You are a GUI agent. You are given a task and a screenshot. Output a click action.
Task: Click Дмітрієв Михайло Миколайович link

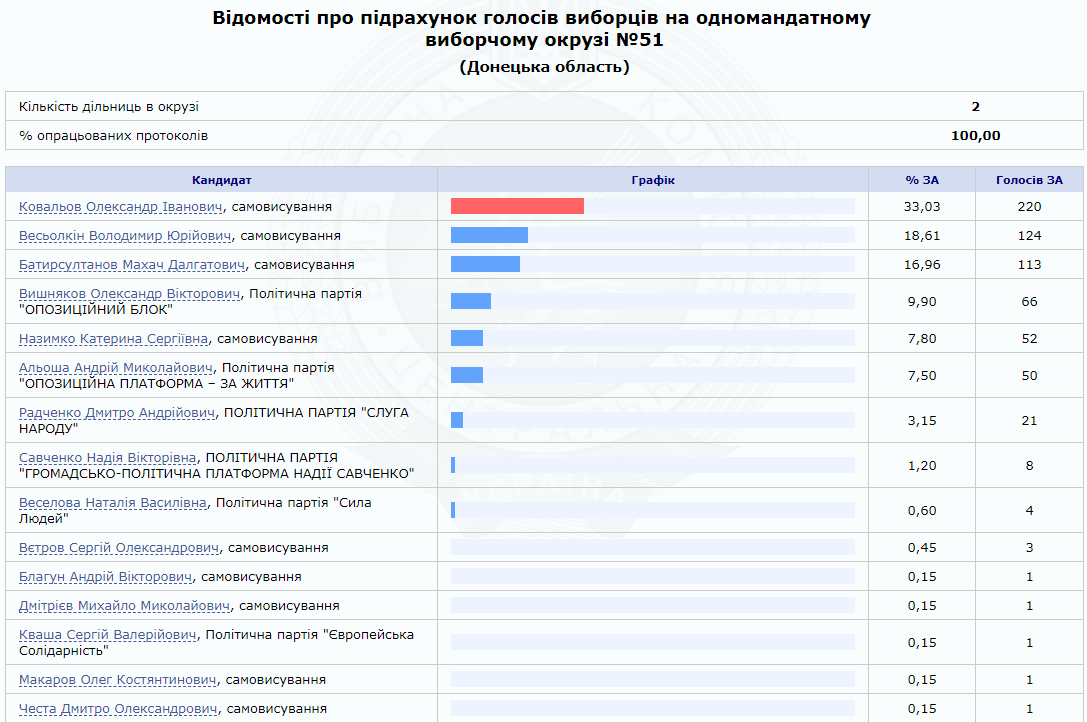click(125, 606)
